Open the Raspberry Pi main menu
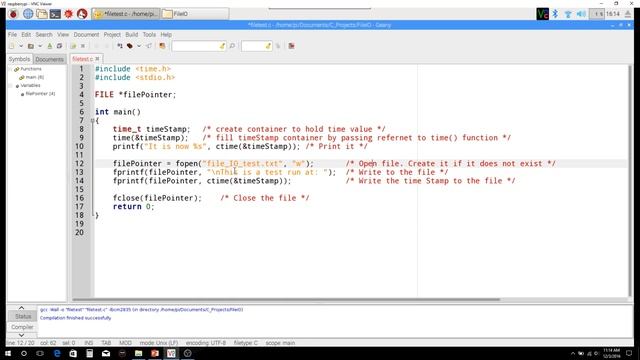 point(13,14)
